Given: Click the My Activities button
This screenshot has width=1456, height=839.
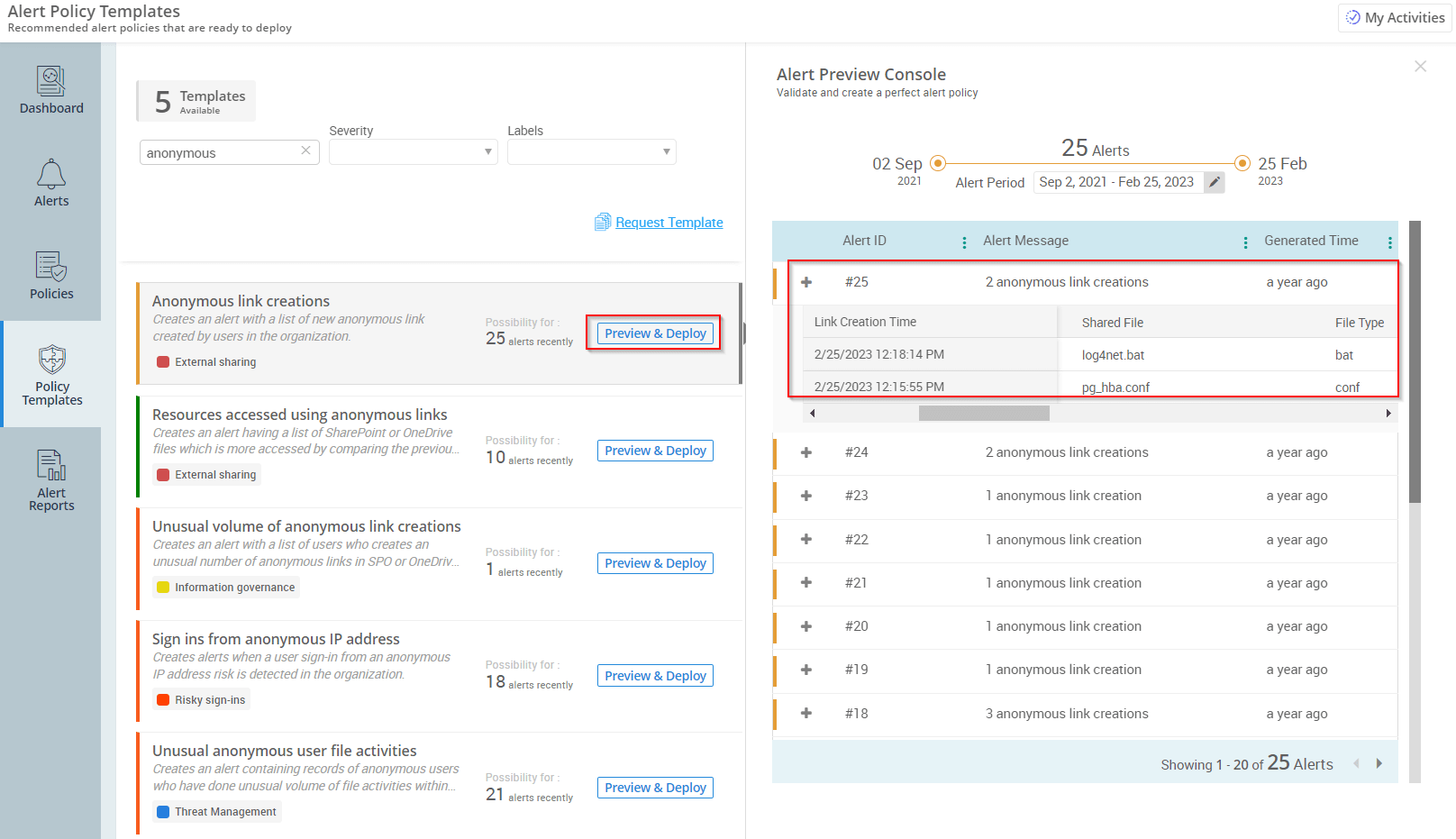Looking at the screenshot, I should 1393,17.
